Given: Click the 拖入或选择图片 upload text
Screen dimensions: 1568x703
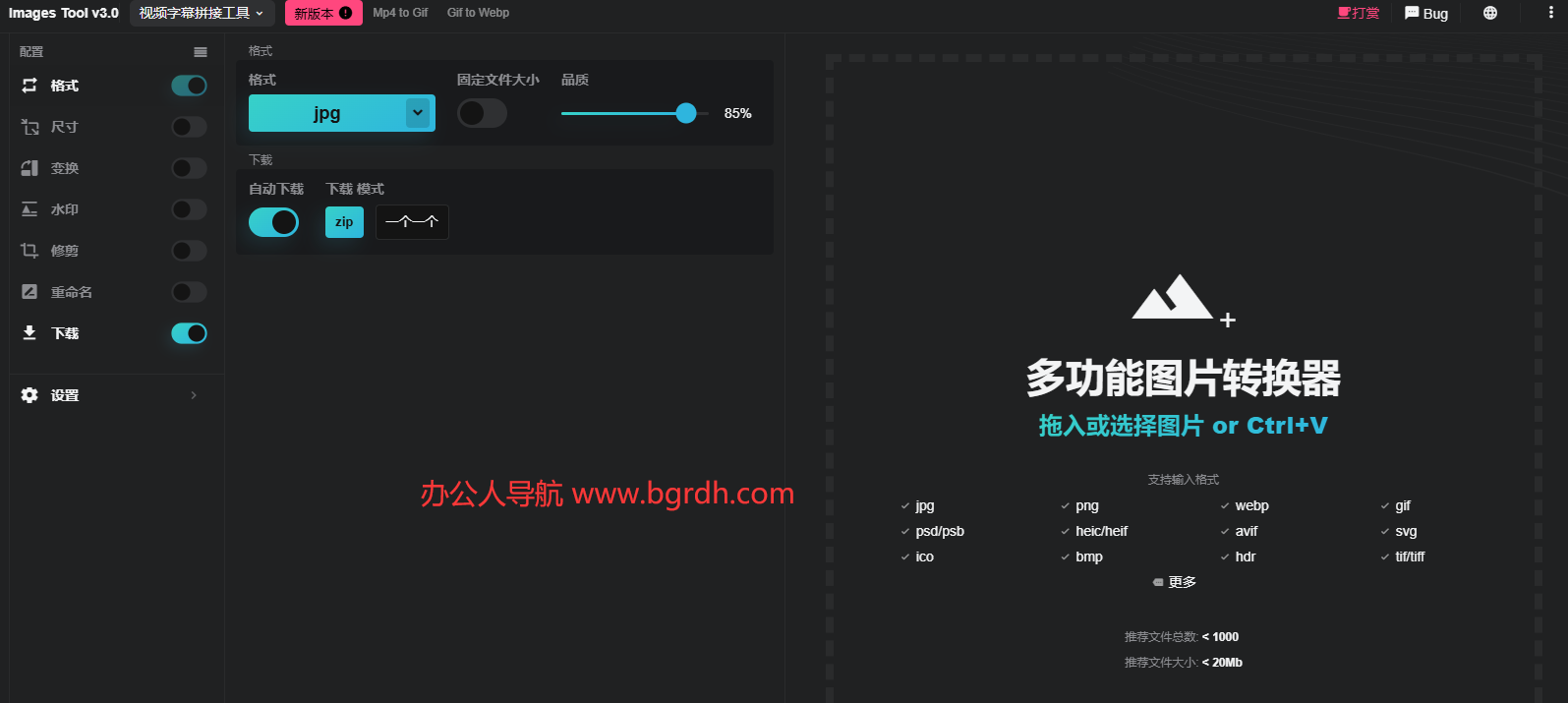Looking at the screenshot, I should pyautogui.click(x=1184, y=426).
